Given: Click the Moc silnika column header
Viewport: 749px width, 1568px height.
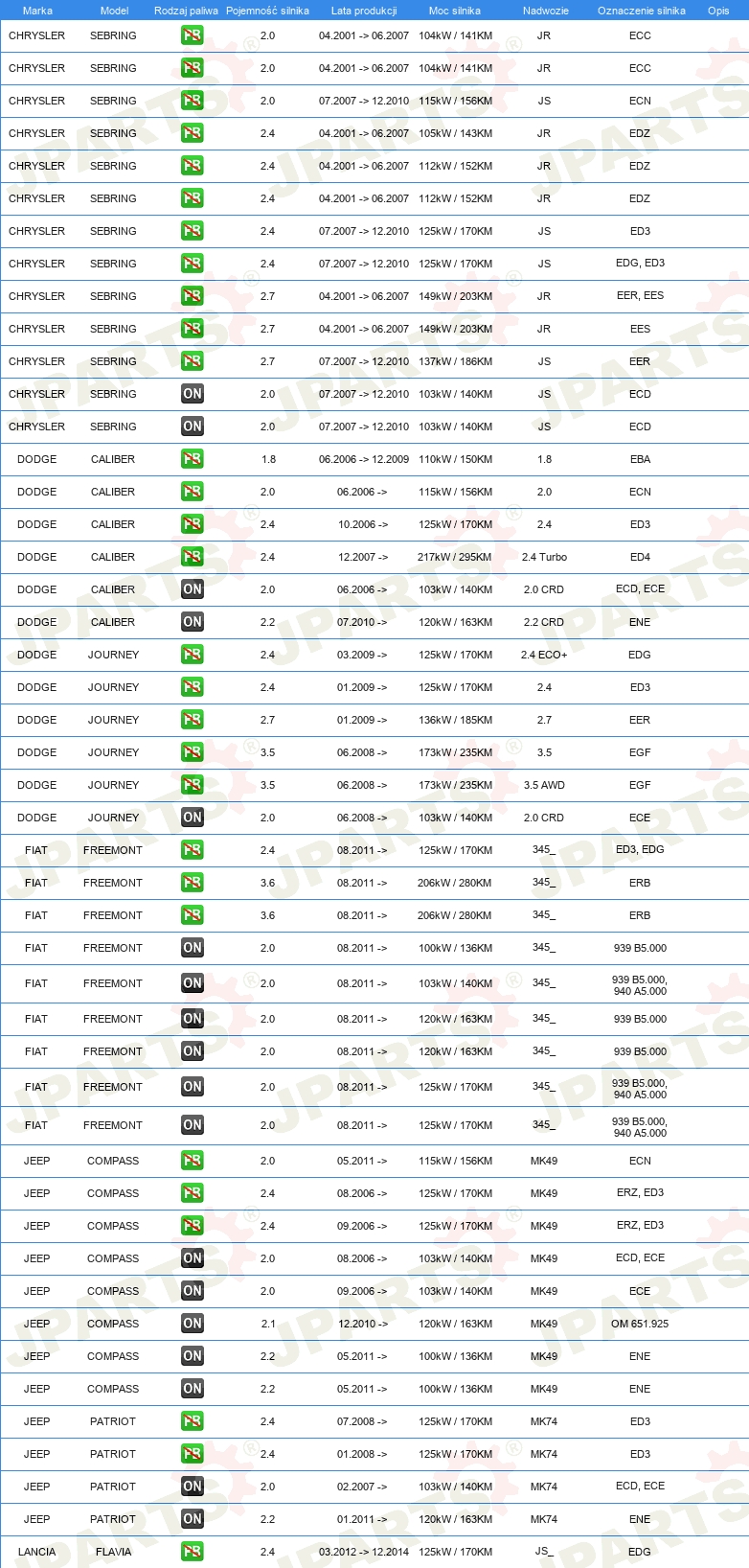Looking at the screenshot, I should point(455,11).
